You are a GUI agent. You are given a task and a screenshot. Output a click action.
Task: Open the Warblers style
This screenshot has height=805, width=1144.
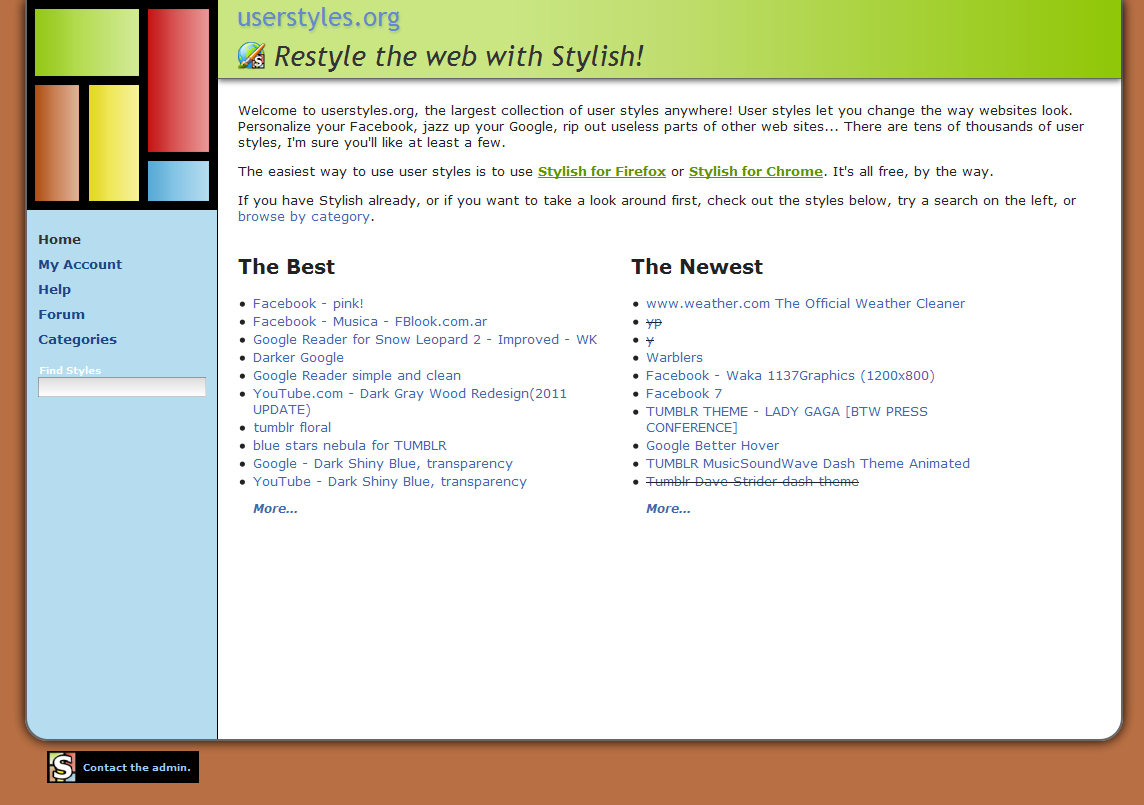point(674,358)
